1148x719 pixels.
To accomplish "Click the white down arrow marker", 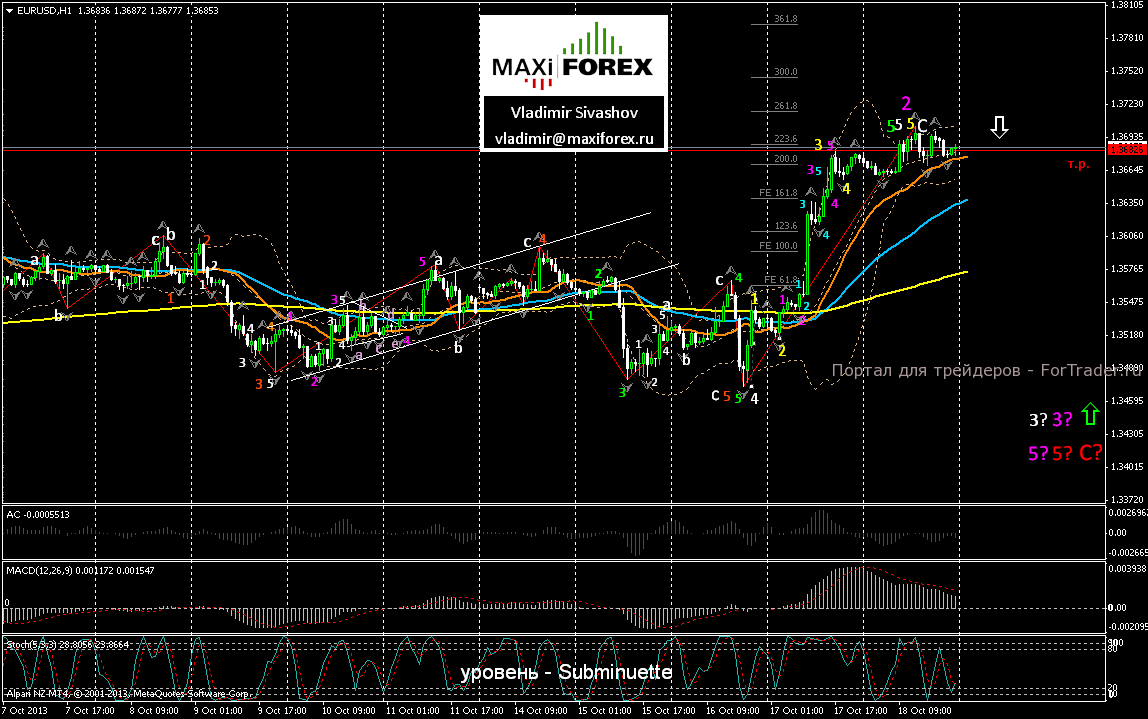I will click(999, 127).
